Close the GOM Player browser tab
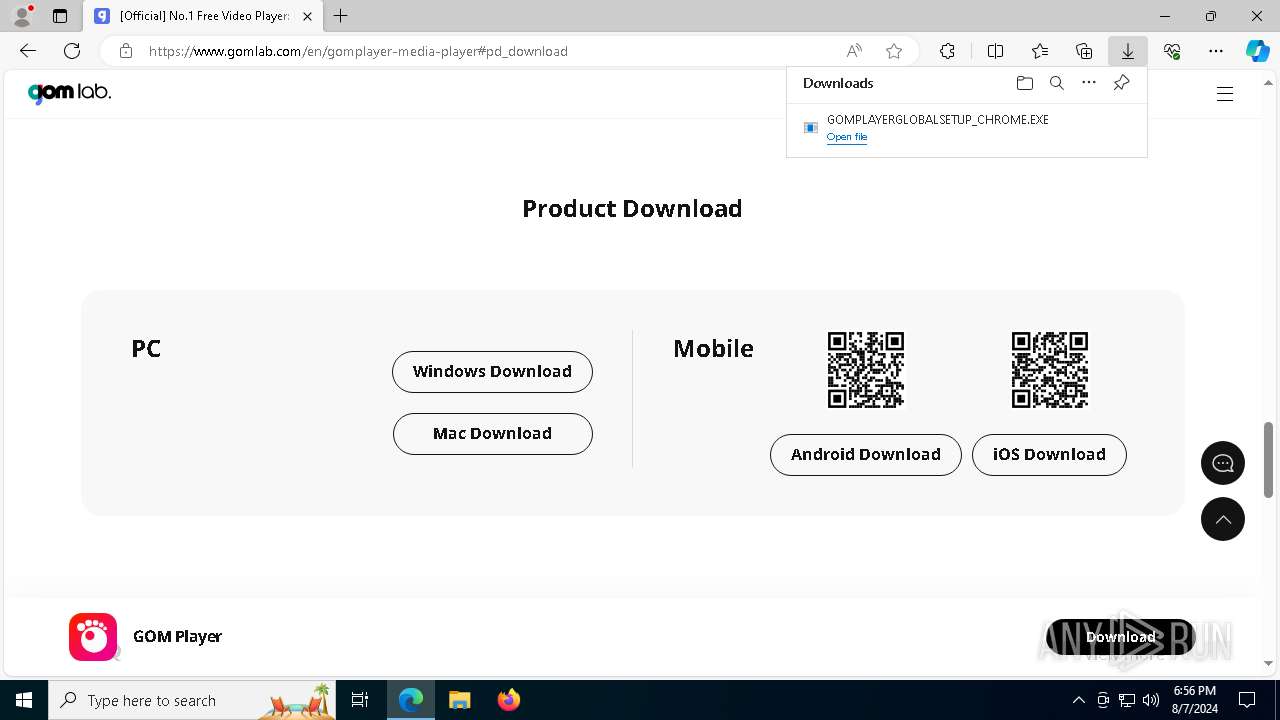This screenshot has height=720, width=1280. (307, 16)
